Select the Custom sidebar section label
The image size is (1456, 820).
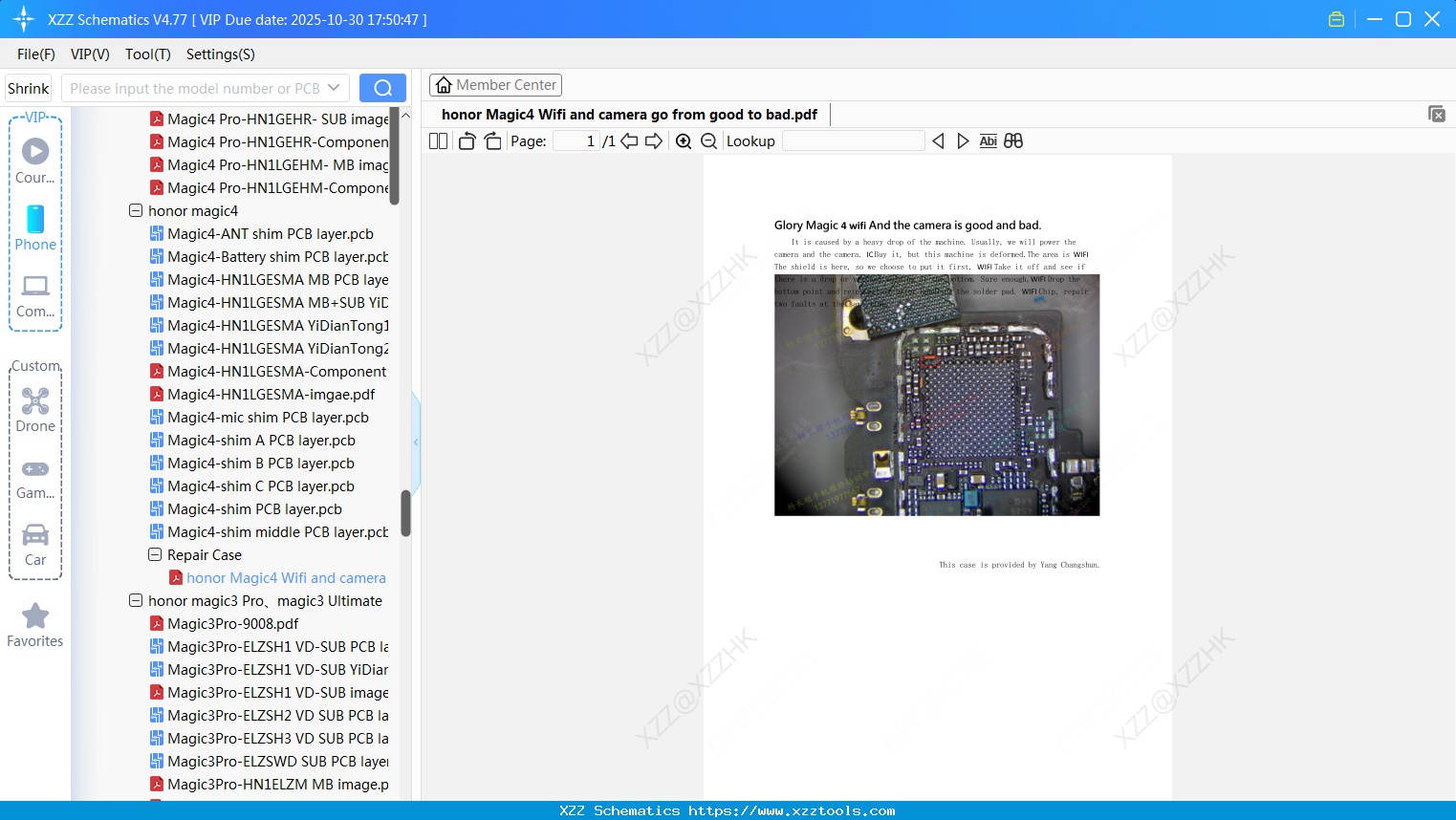36,366
